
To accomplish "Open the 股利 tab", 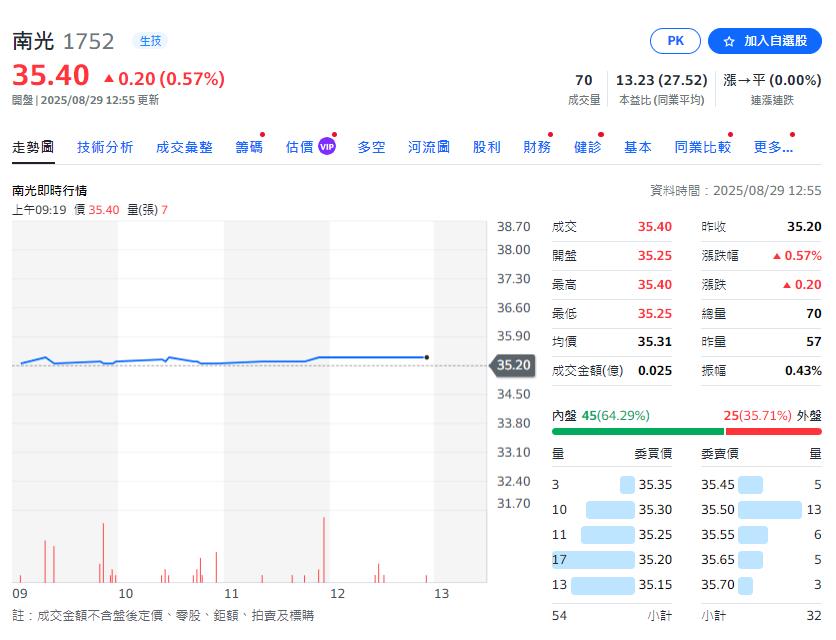I will tap(487, 147).
